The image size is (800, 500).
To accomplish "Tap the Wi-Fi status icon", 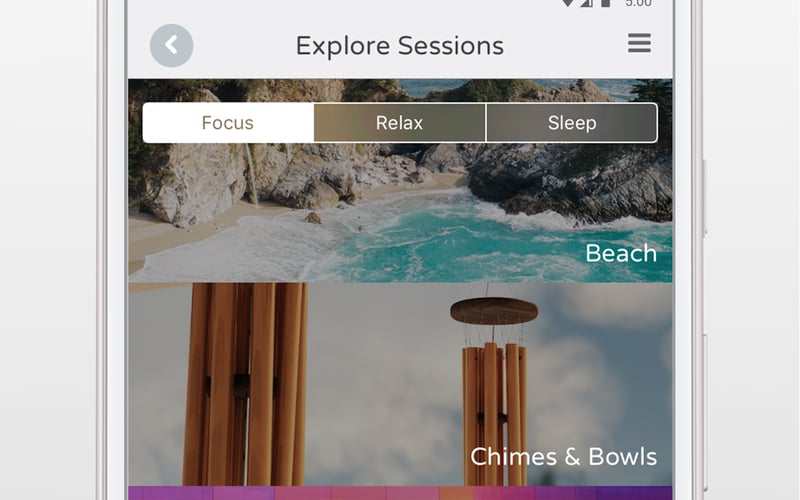I will (567, 3).
